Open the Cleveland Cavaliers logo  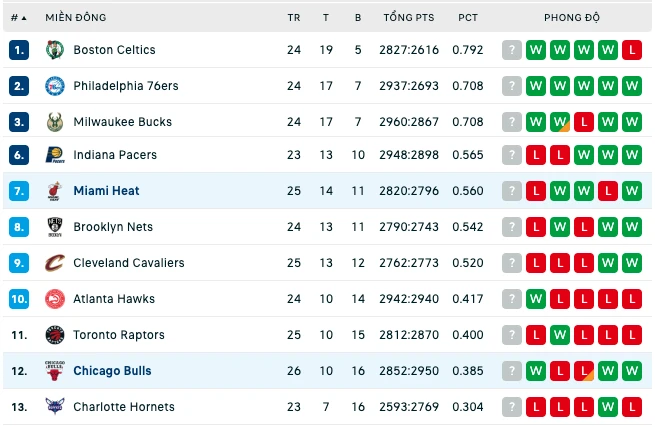tap(55, 263)
